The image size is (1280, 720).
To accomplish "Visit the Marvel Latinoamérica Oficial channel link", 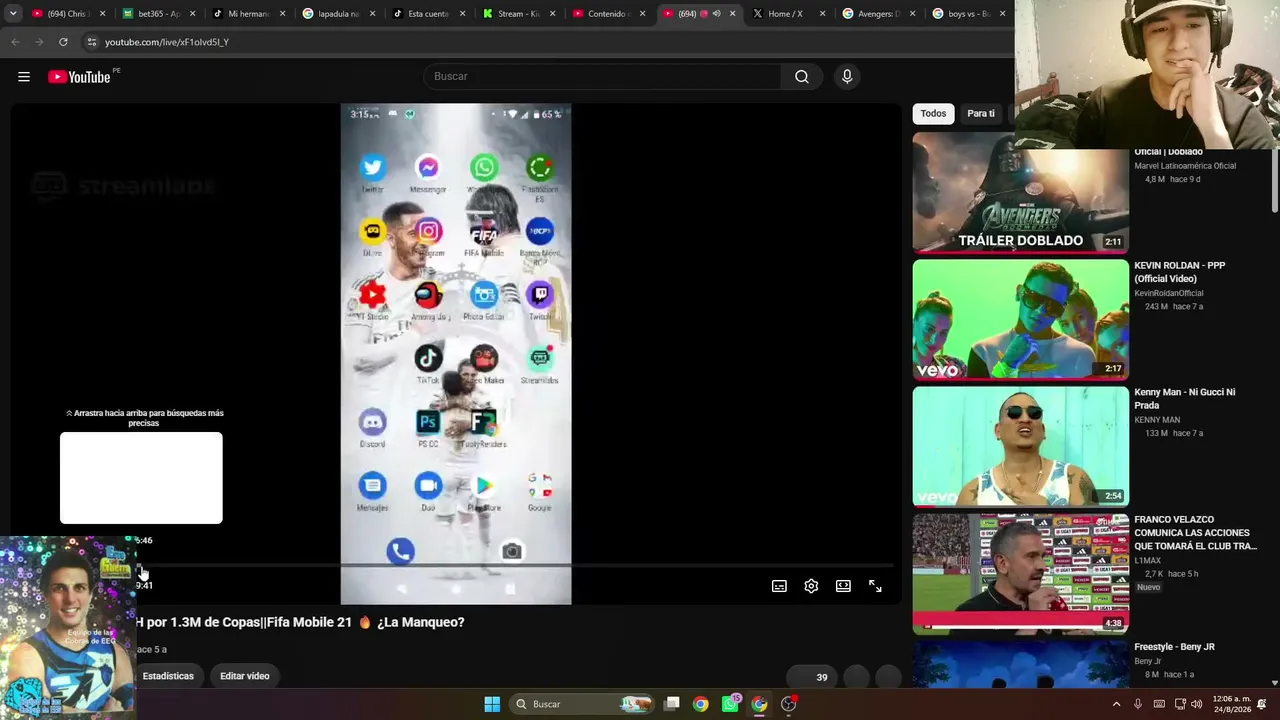I will tap(1185, 166).
